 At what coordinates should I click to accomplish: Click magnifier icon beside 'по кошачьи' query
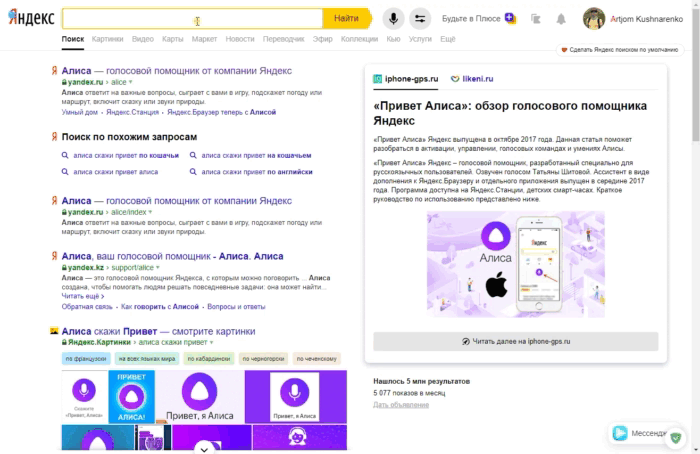pyautogui.click(x=65, y=155)
